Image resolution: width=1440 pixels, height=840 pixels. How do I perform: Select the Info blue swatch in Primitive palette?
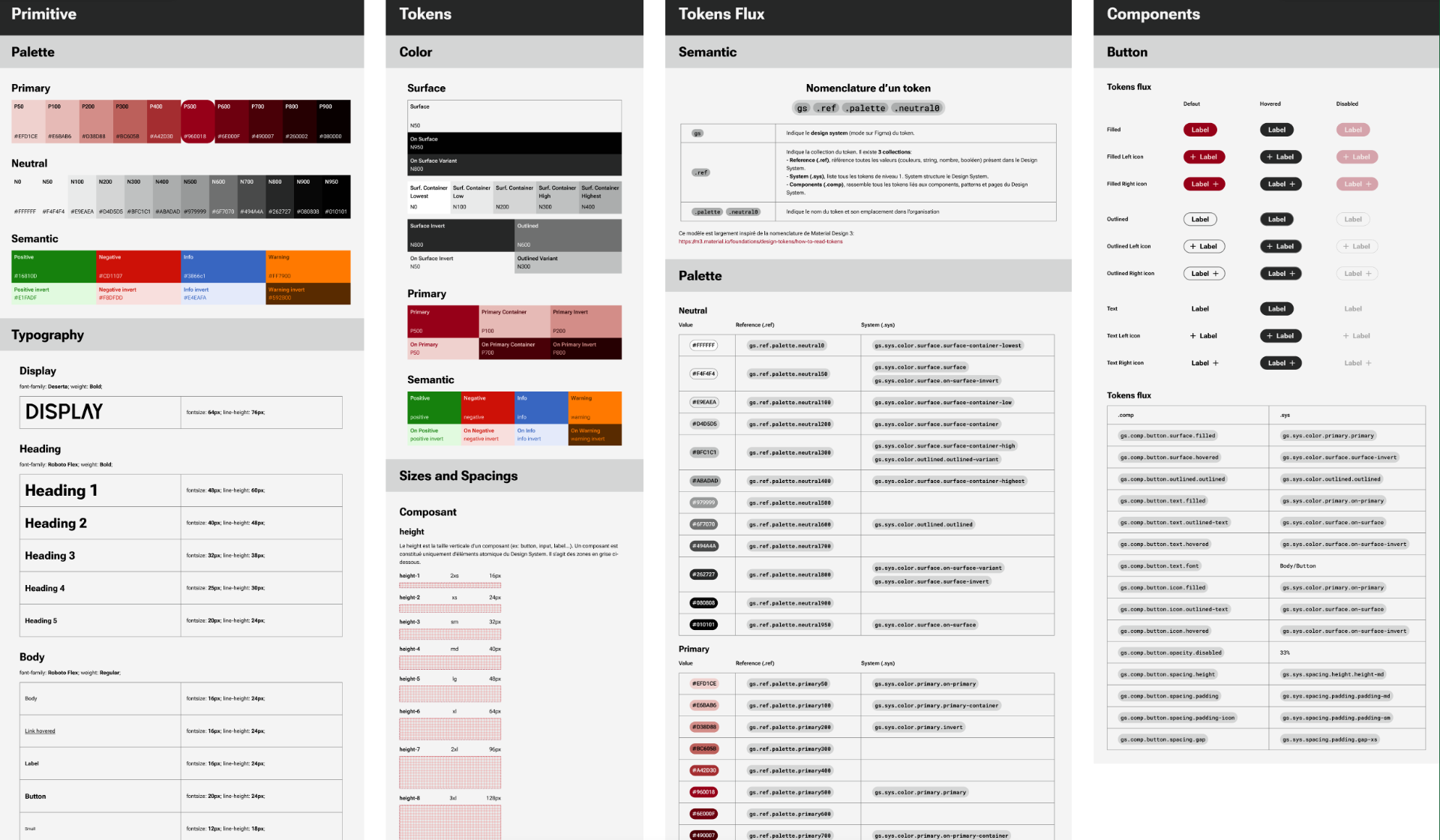coord(223,267)
